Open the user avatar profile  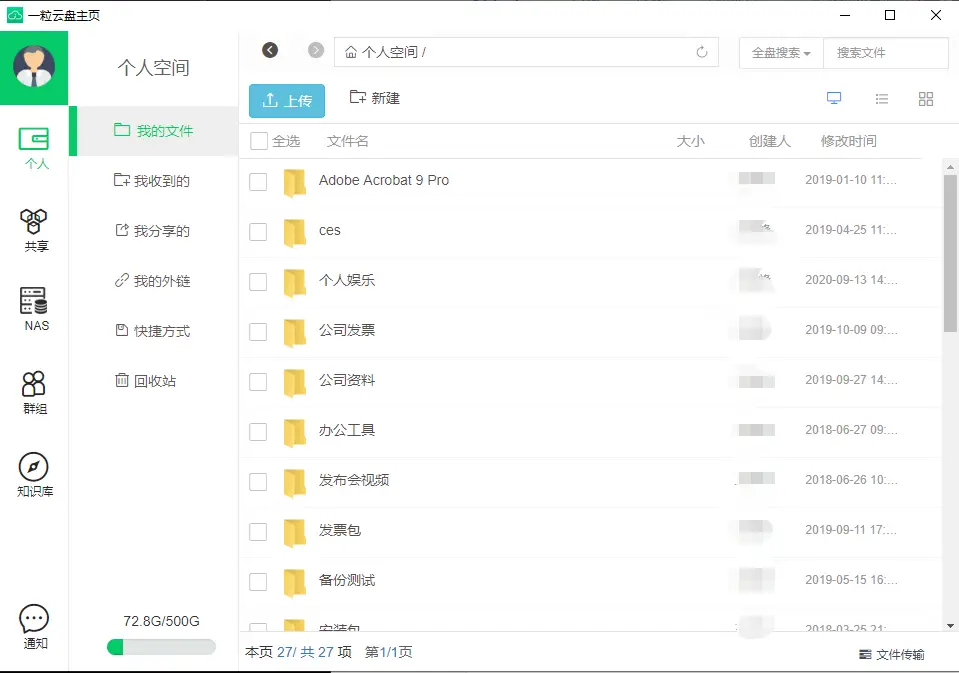click(x=34, y=67)
